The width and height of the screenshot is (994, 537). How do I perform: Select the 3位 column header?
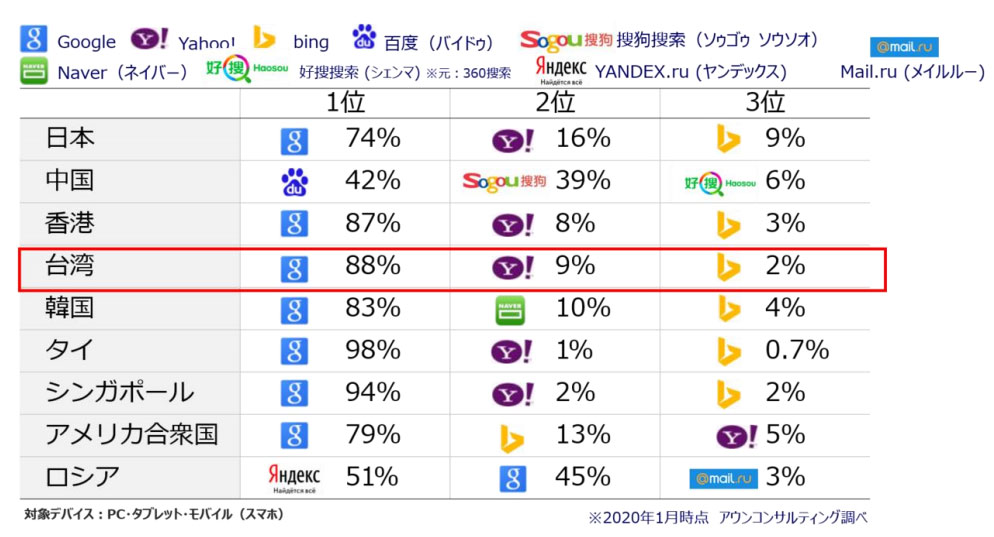(x=765, y=103)
